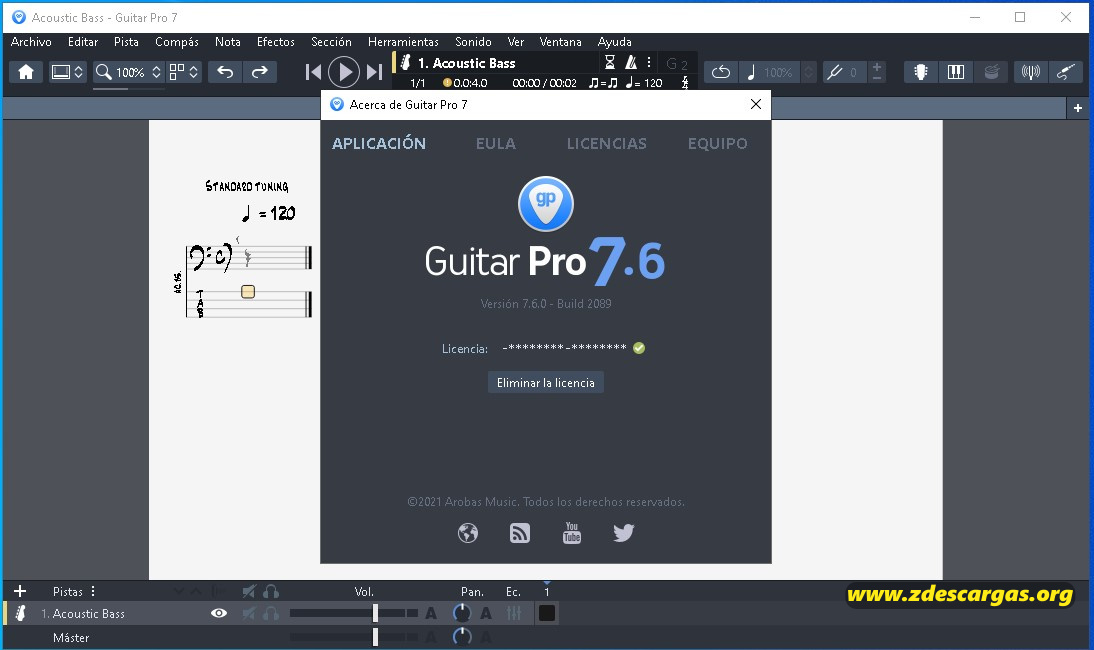1094x650 pixels.
Task: Click Acoustic Bass track guitar icon
Action: pos(21,614)
